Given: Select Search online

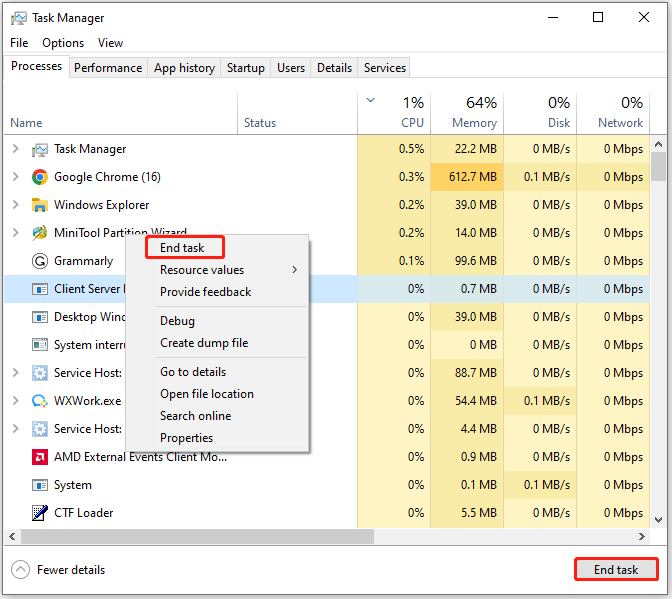Looking at the screenshot, I should [x=195, y=416].
